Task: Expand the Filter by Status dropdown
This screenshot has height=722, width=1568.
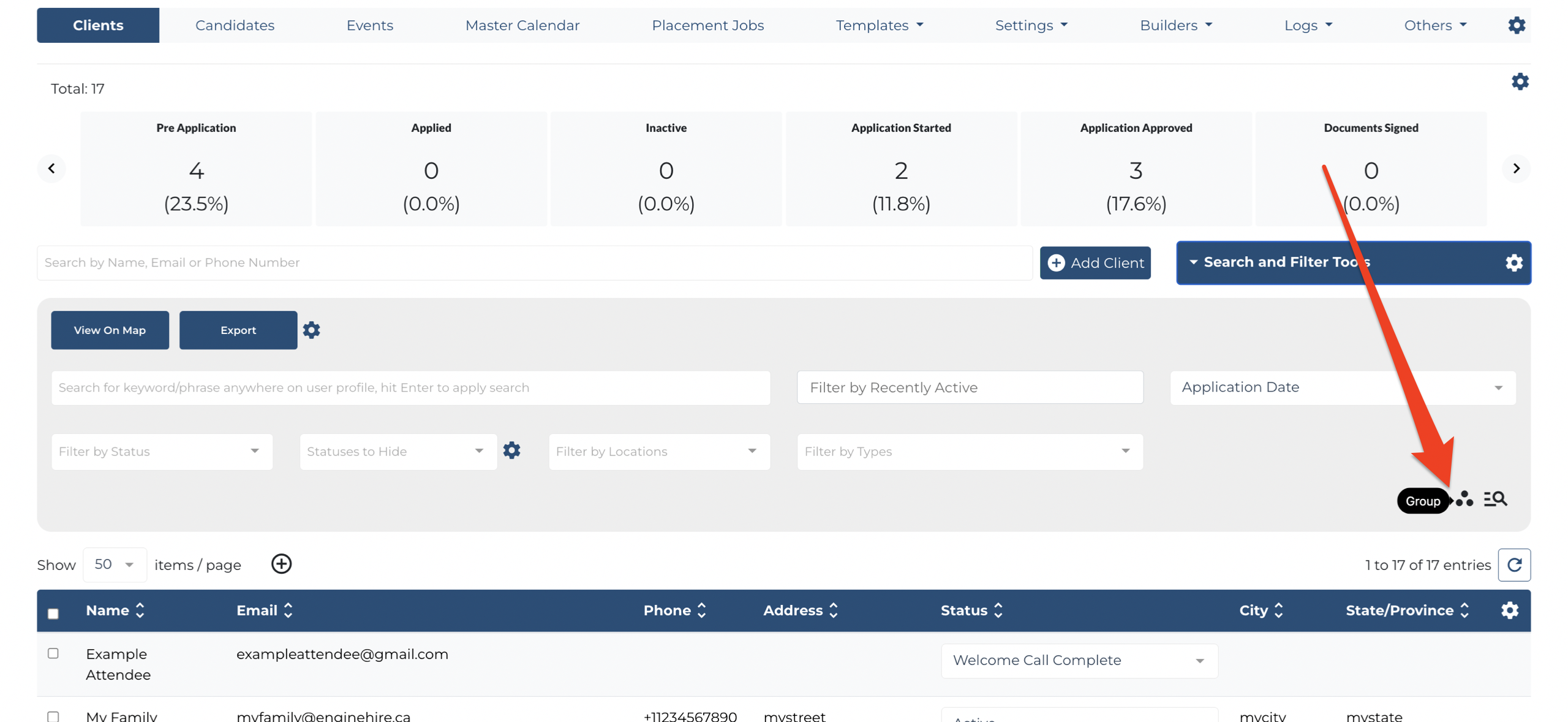Action: coord(162,452)
